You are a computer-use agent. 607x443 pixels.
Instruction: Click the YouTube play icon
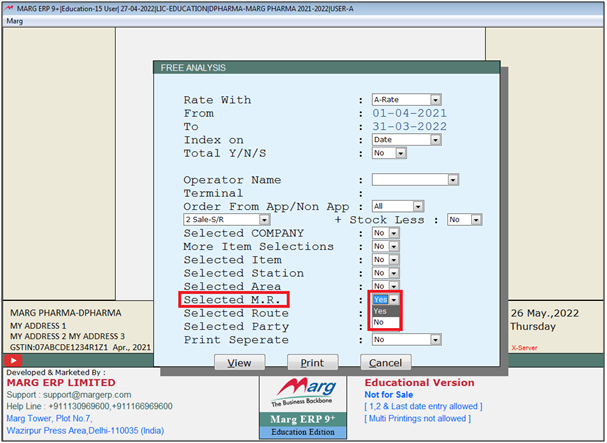pos(13,361)
